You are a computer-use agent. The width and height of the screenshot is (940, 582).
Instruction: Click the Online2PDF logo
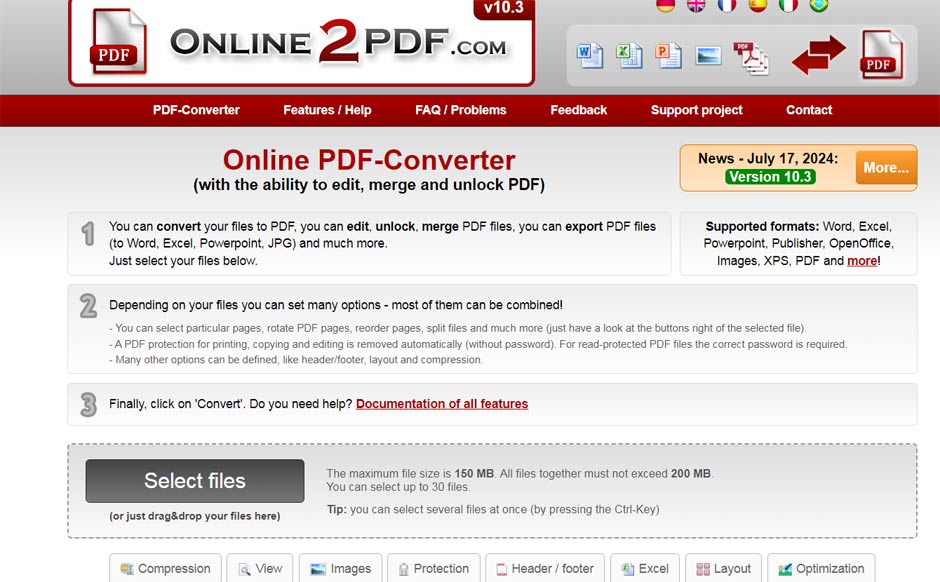[x=302, y=44]
